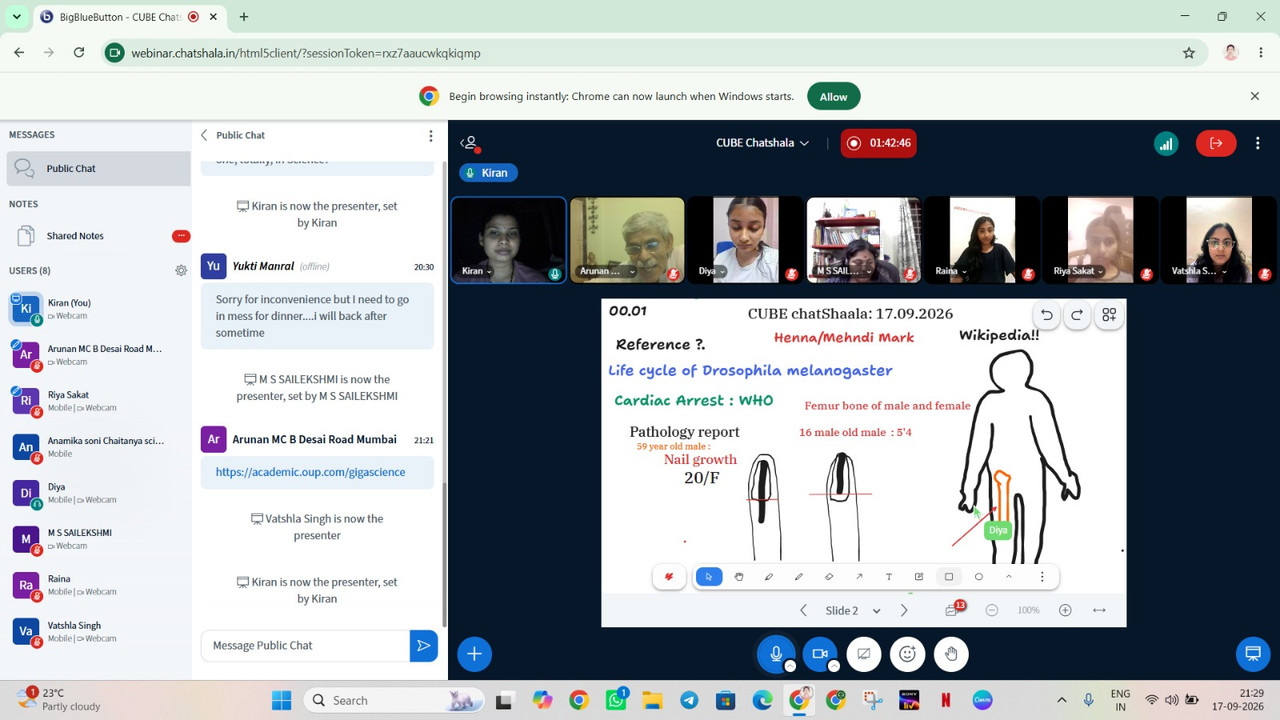Click the undo icon on whiteboard
Image resolution: width=1280 pixels, height=720 pixels.
(1047, 315)
